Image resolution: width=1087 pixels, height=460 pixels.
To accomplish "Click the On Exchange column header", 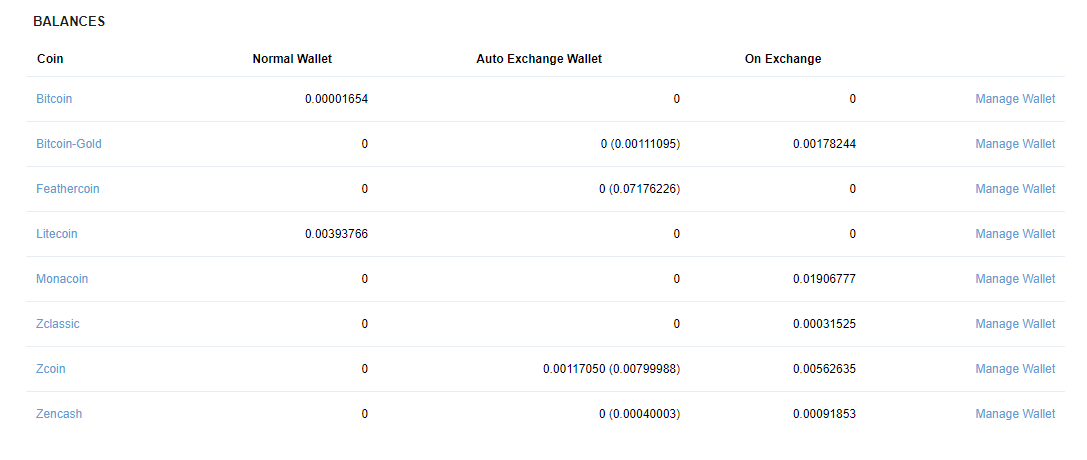I will [x=783, y=59].
